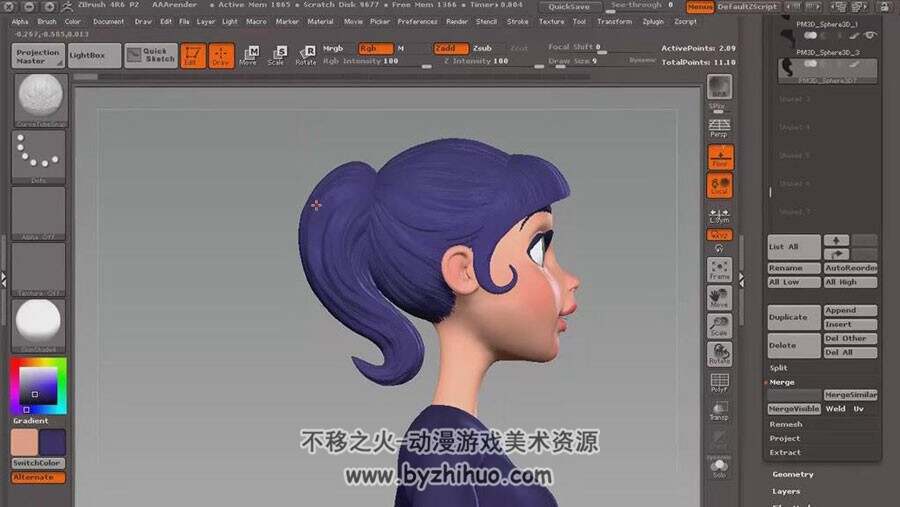Select the peach secondary color swatch
The image size is (900, 507).
tap(25, 442)
